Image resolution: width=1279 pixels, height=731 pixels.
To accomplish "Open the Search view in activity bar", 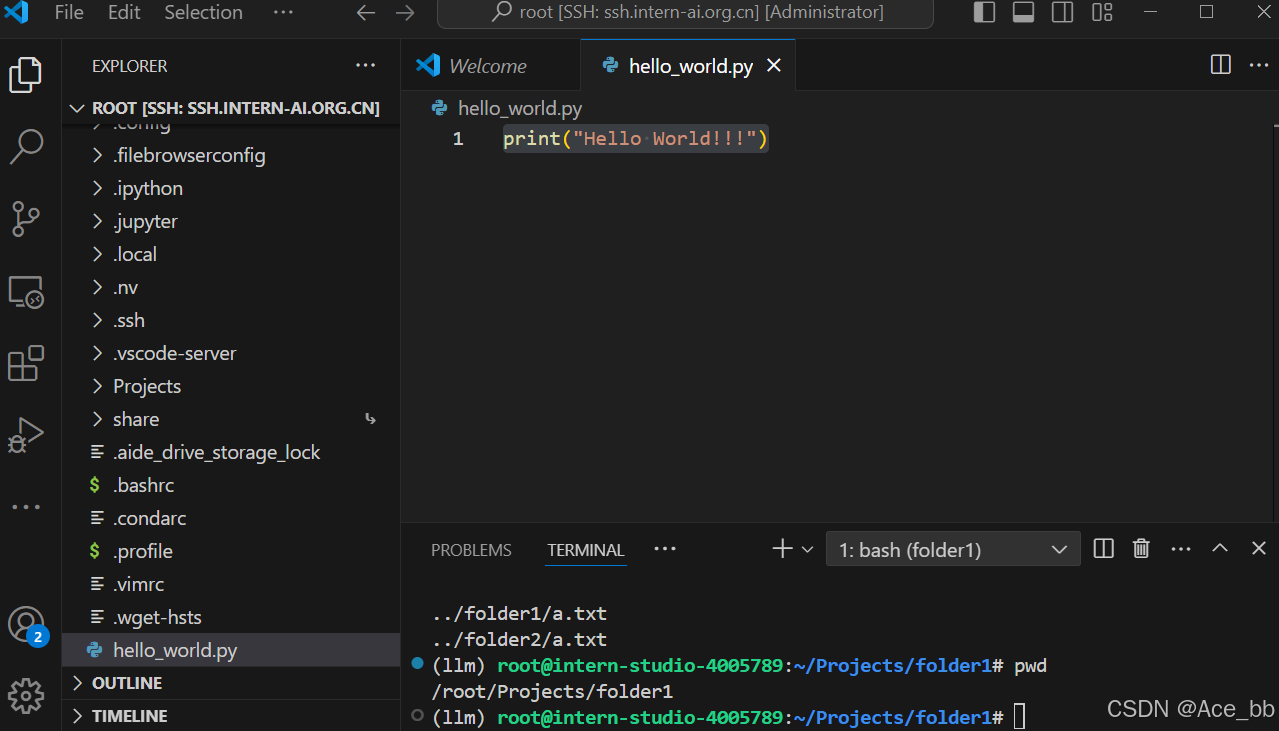I will [26, 146].
